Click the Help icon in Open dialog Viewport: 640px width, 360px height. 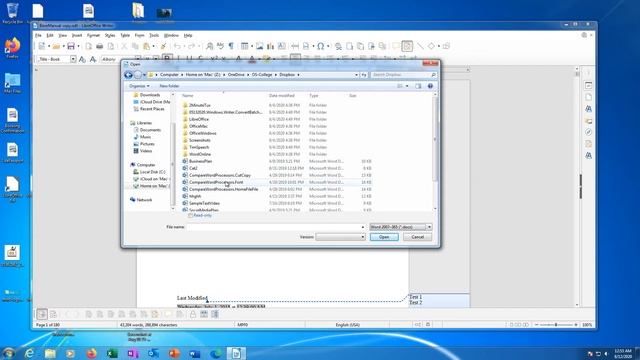point(430,86)
